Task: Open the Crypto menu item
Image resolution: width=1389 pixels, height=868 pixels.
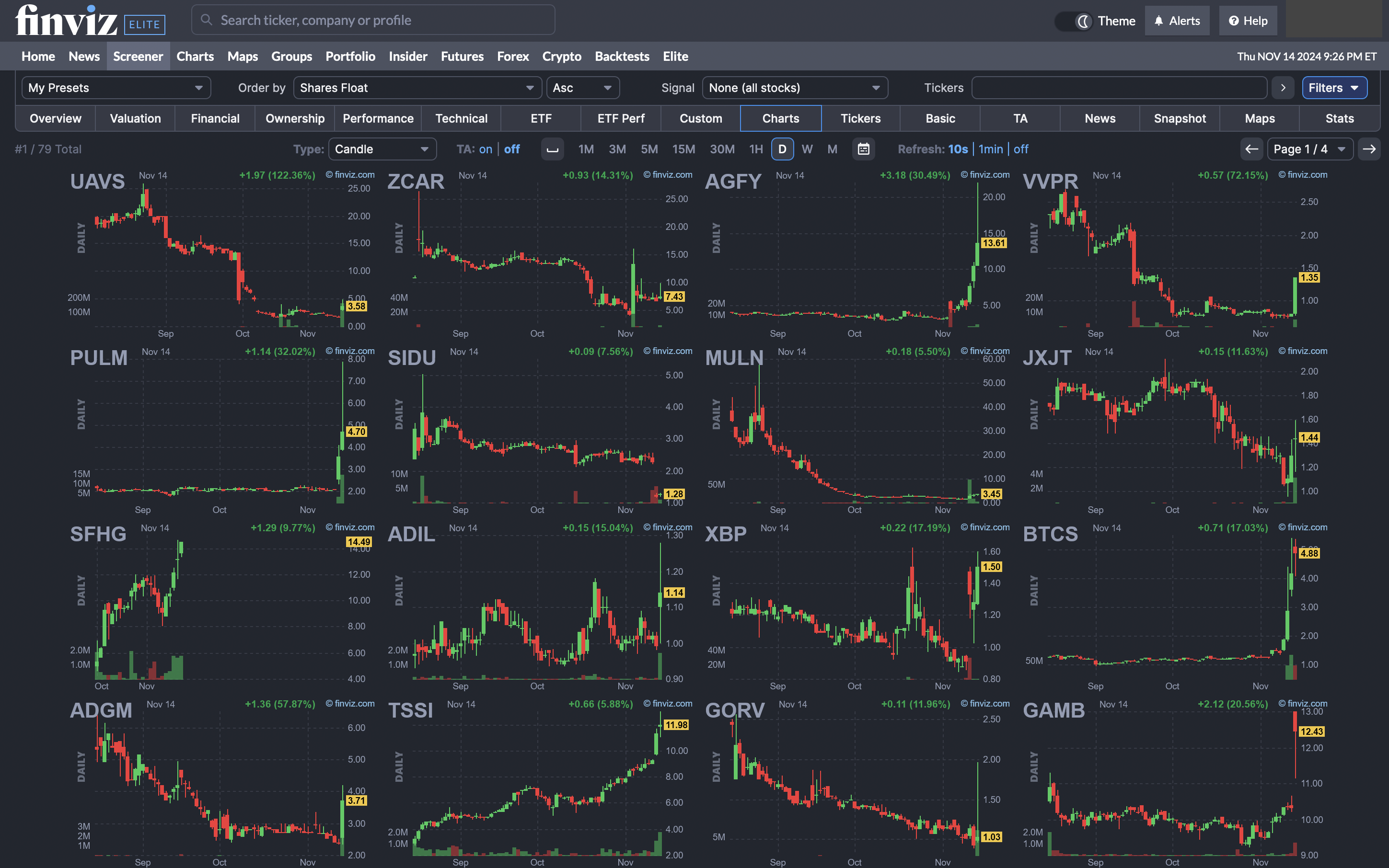Action: [x=561, y=56]
